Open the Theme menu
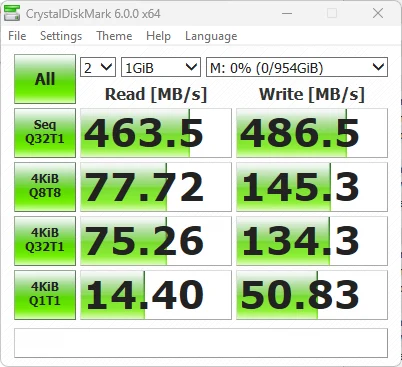The width and height of the screenshot is (402, 367). point(114,36)
